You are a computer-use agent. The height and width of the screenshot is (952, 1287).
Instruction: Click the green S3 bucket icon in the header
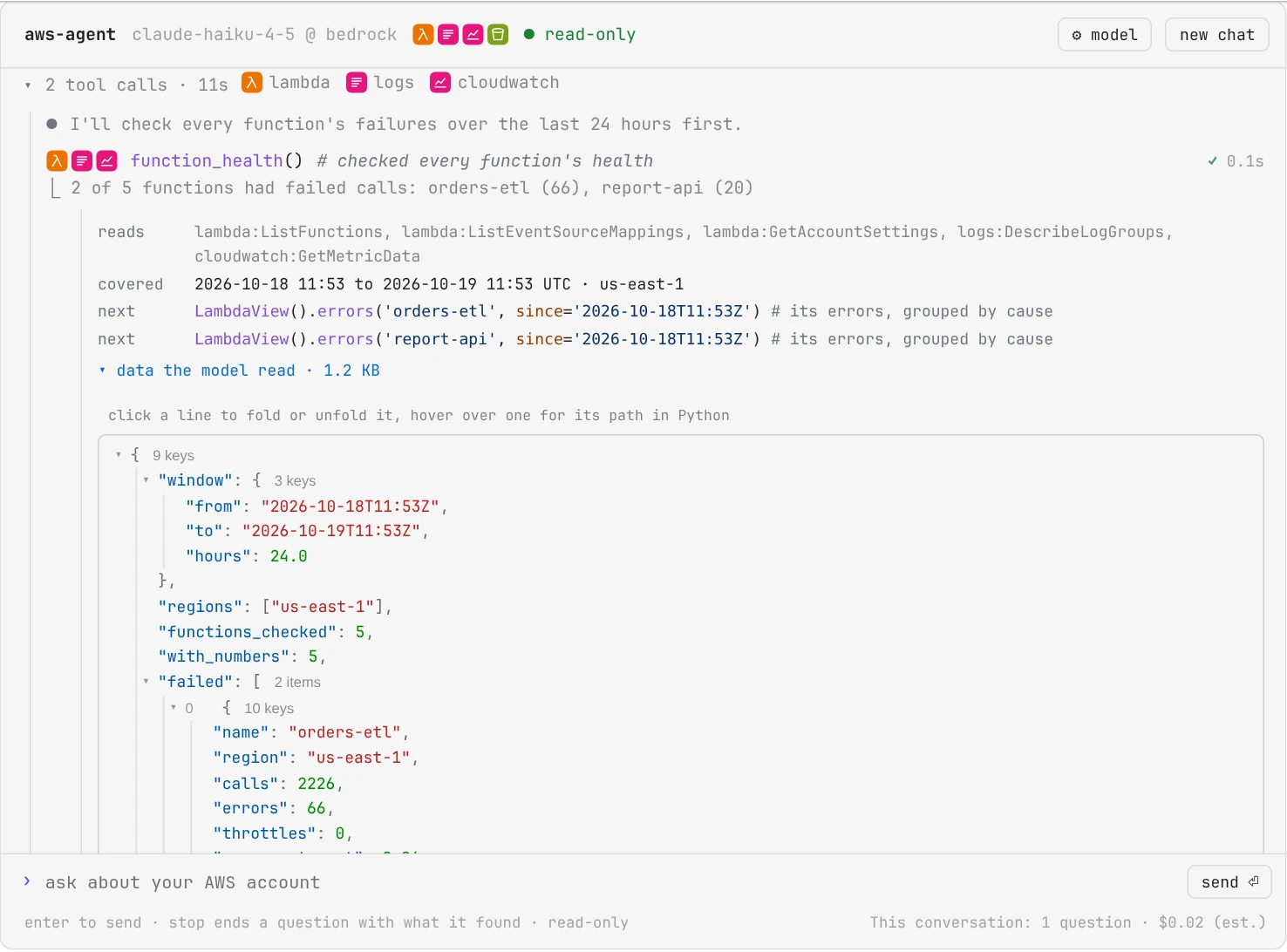click(498, 35)
